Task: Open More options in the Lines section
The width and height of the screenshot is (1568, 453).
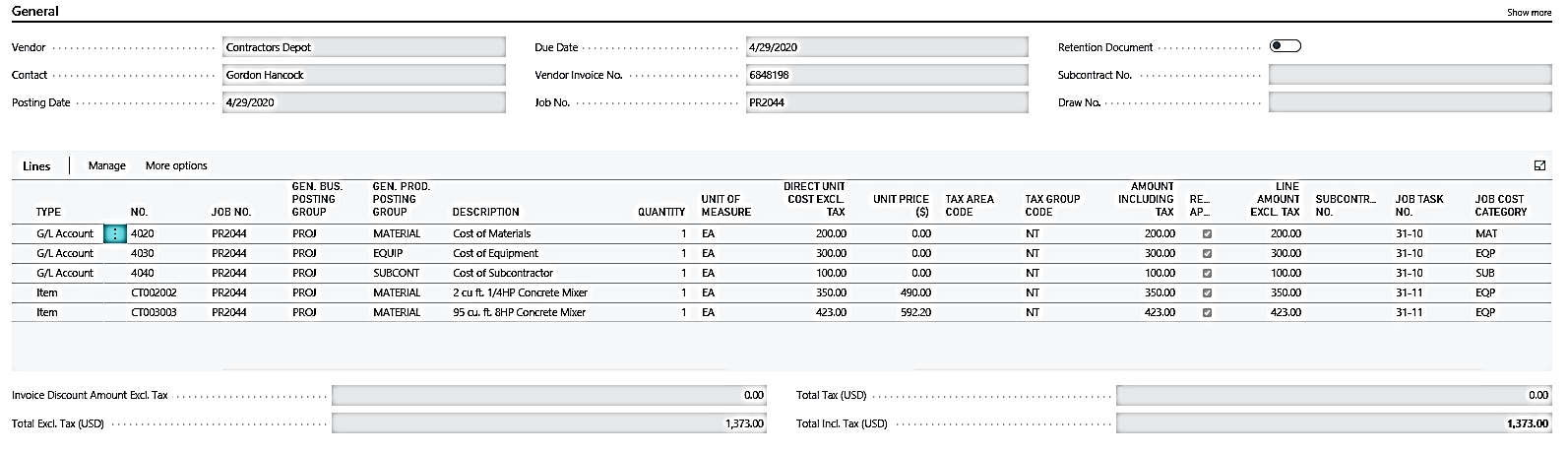Action: (x=176, y=165)
